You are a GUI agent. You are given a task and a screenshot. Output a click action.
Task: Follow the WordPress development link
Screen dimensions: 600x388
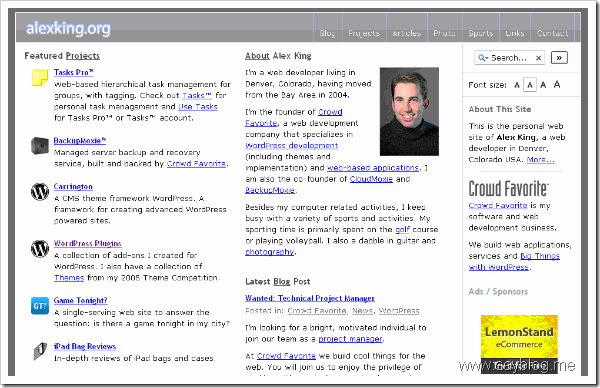click(292, 145)
